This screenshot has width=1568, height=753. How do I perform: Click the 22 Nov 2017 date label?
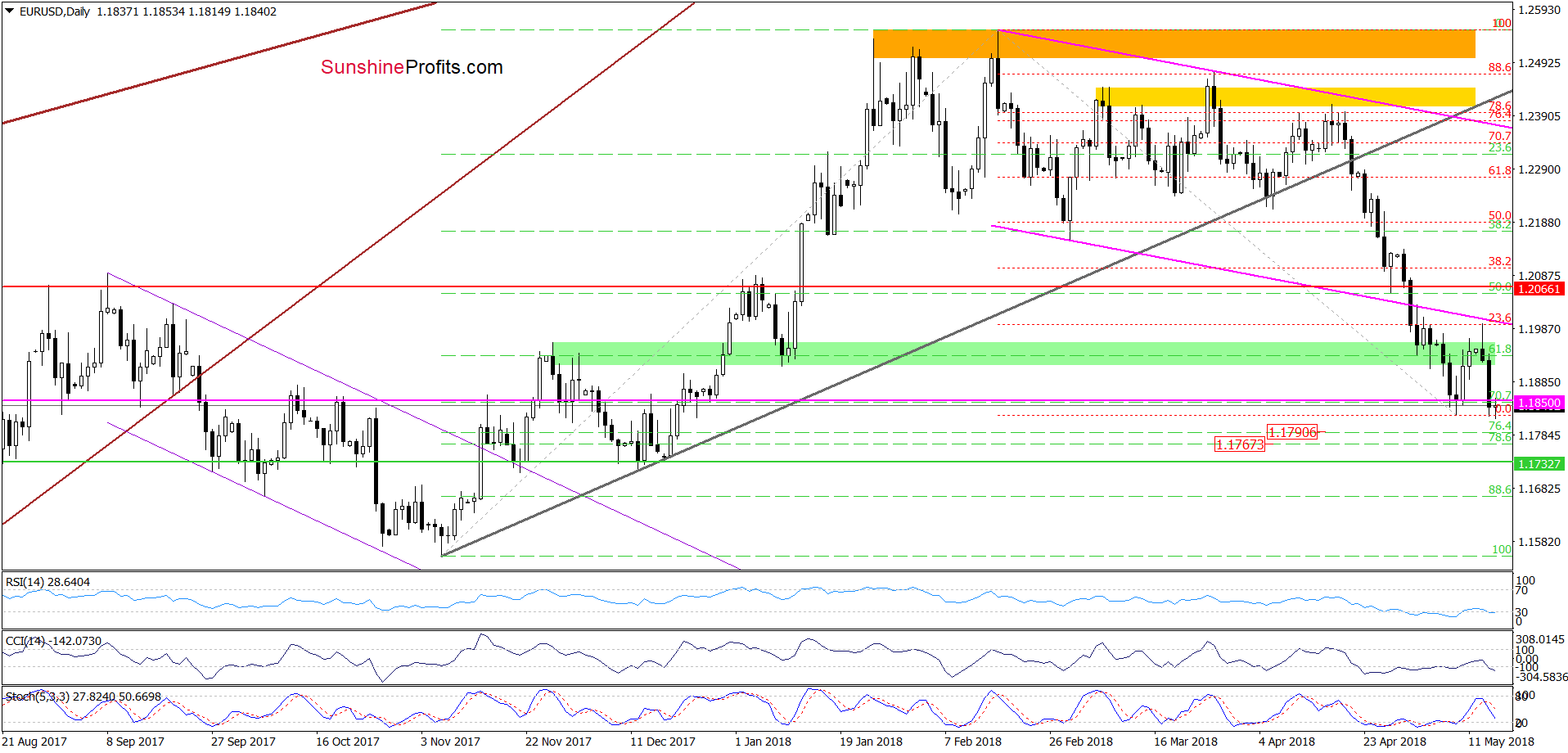coord(558,742)
